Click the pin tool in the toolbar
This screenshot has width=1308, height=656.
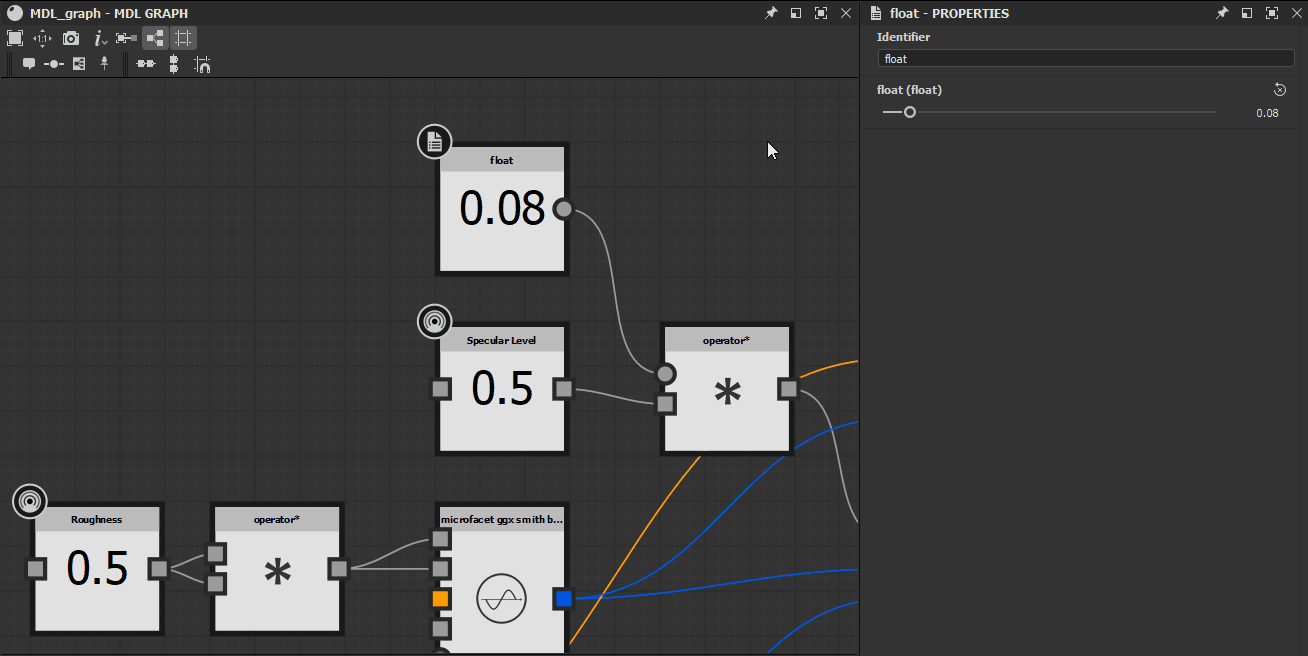coord(104,63)
